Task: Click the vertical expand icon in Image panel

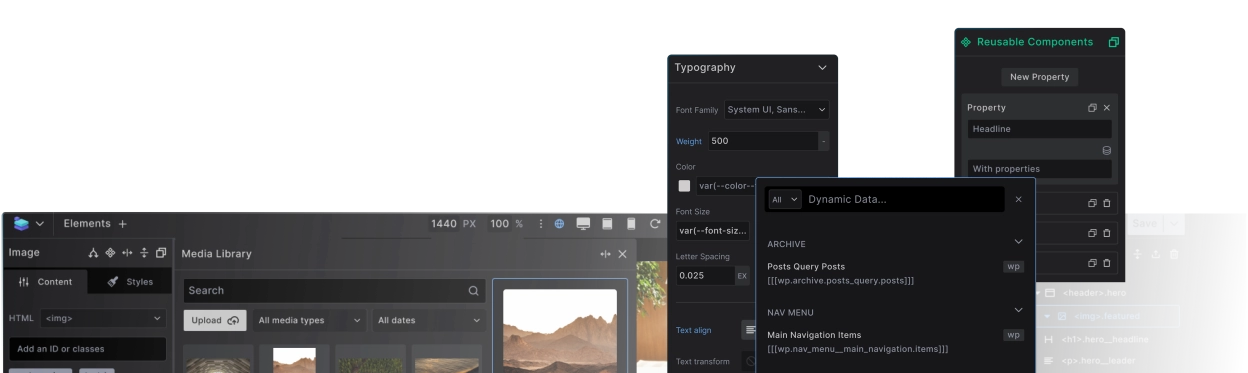Action: click(144, 254)
